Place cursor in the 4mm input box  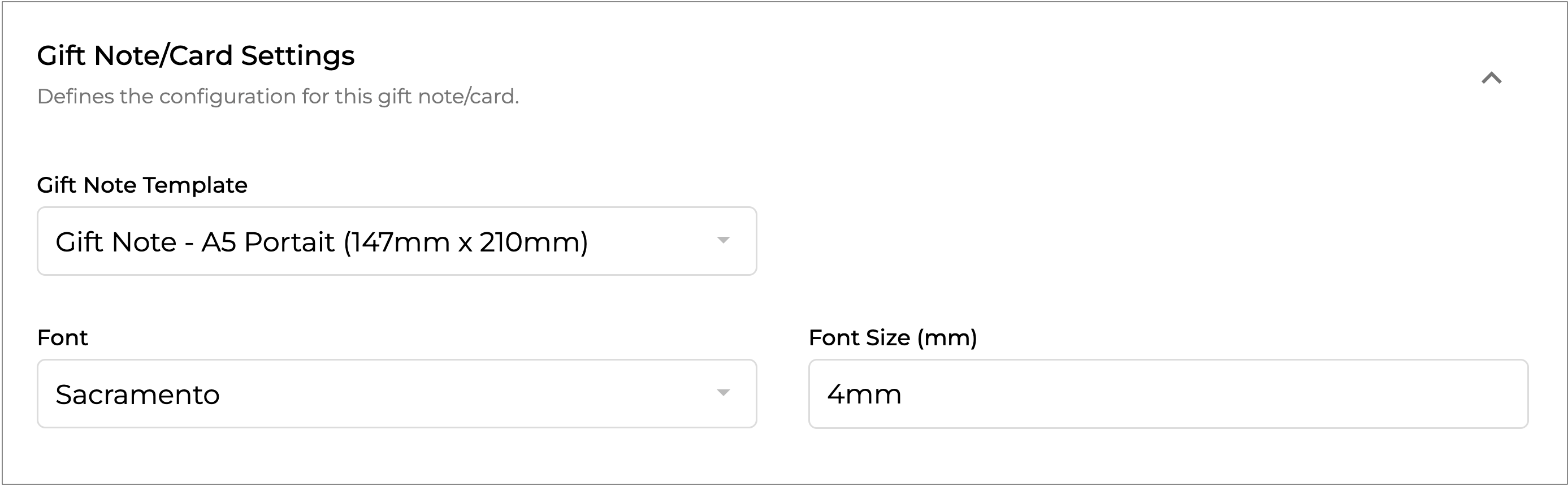click(x=1167, y=393)
